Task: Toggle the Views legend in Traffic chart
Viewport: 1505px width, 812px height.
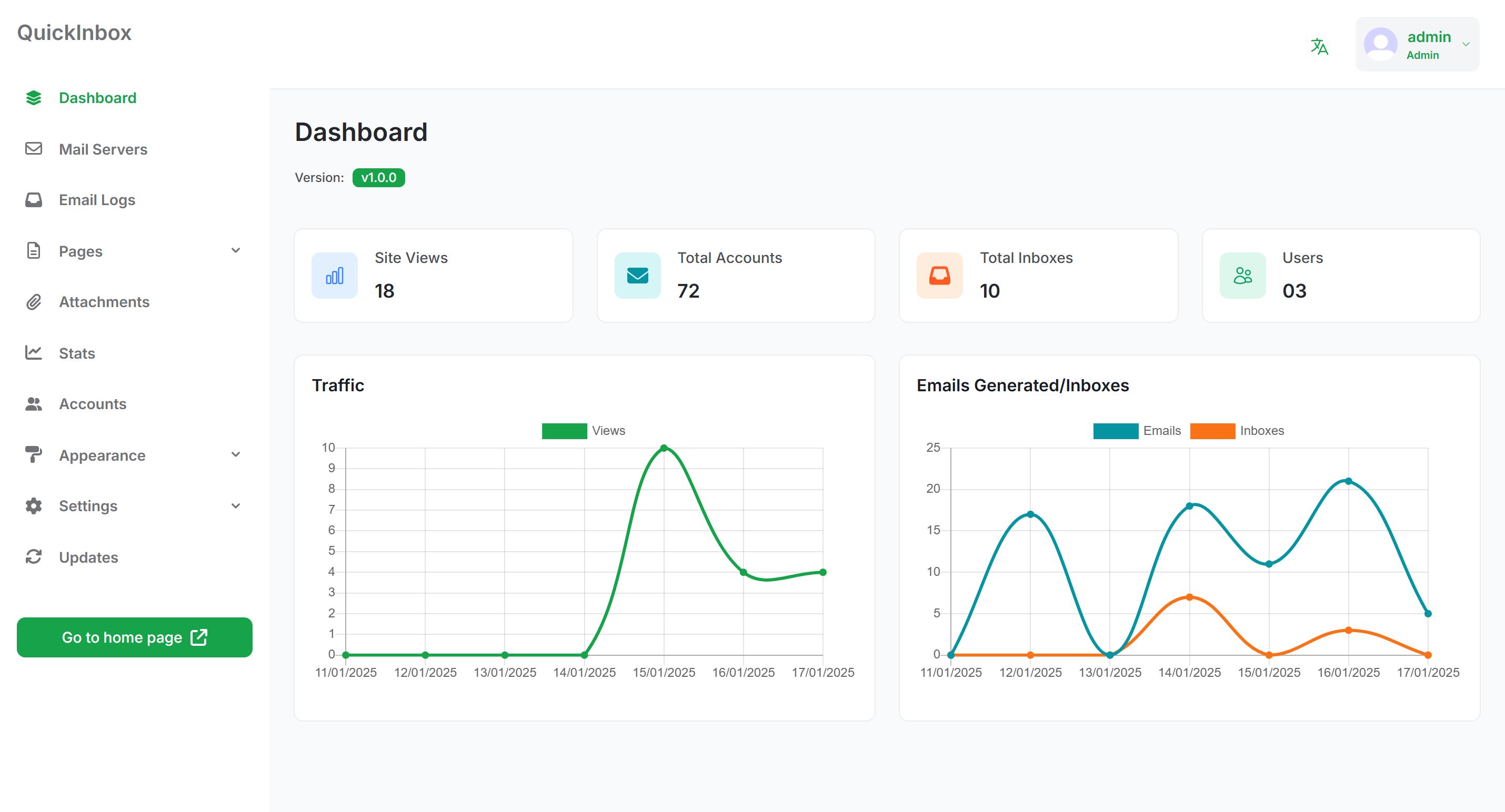Action: 608,431
